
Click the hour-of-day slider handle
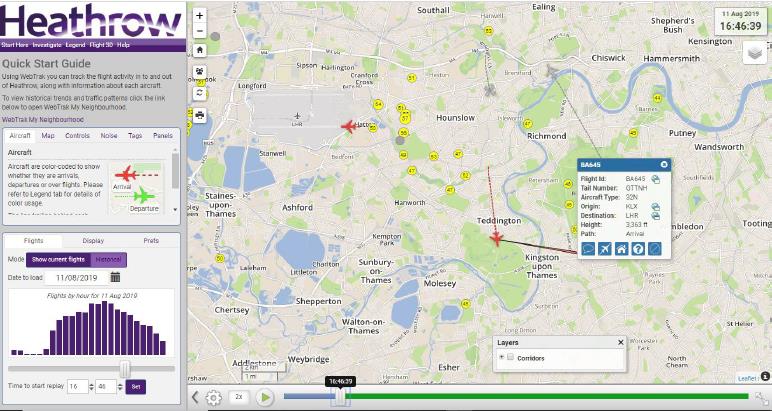click(x=125, y=369)
